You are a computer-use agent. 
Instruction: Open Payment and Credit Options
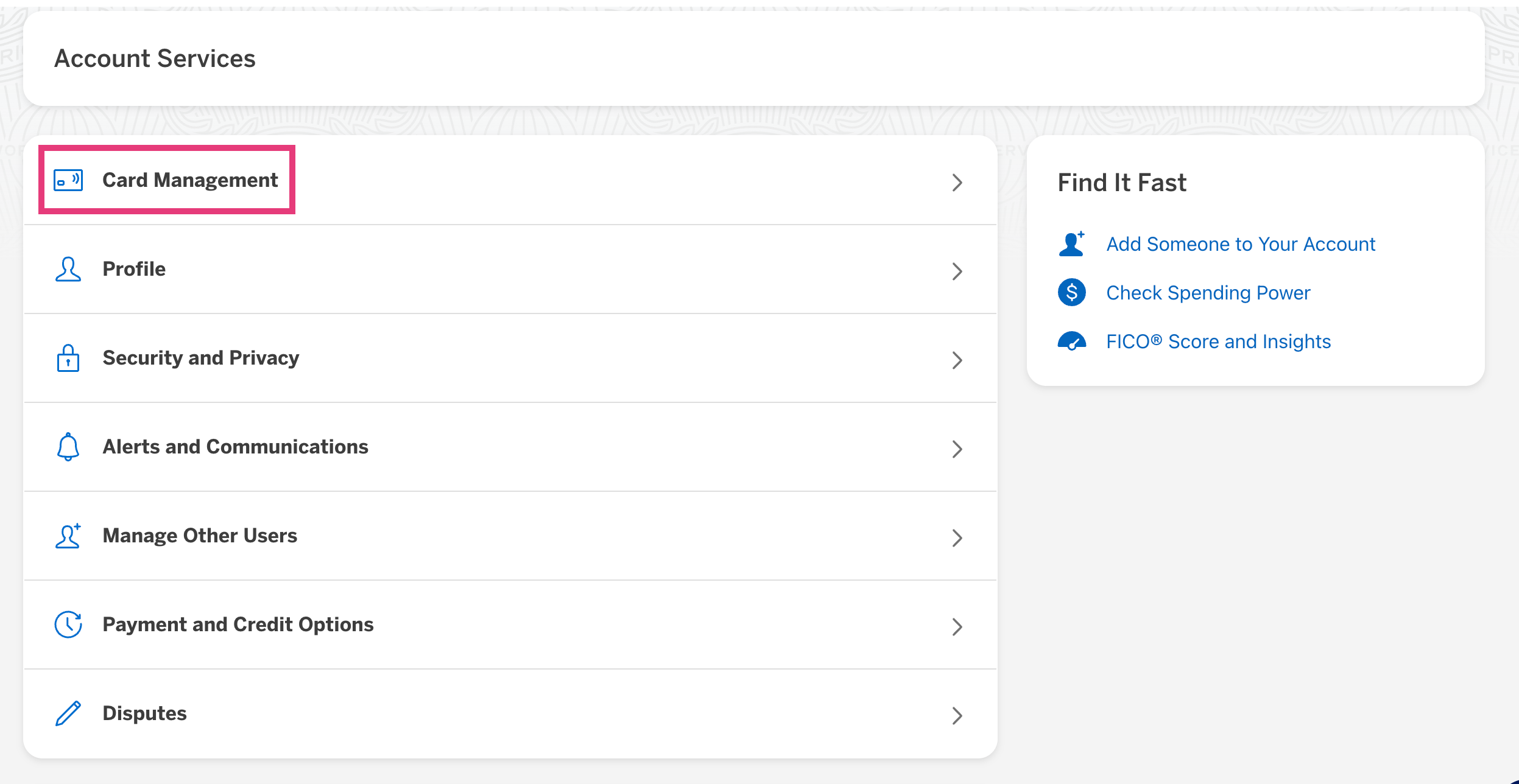tap(238, 625)
